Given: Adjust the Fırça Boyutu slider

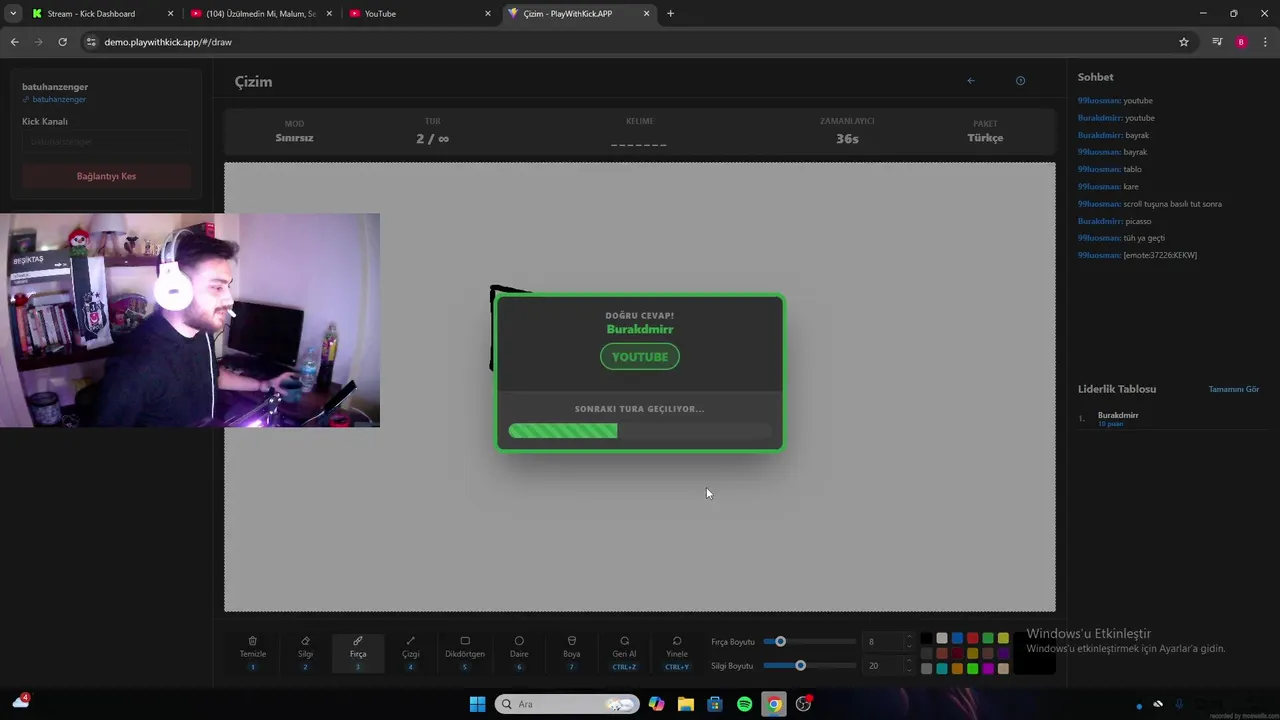Looking at the screenshot, I should coord(809,642).
